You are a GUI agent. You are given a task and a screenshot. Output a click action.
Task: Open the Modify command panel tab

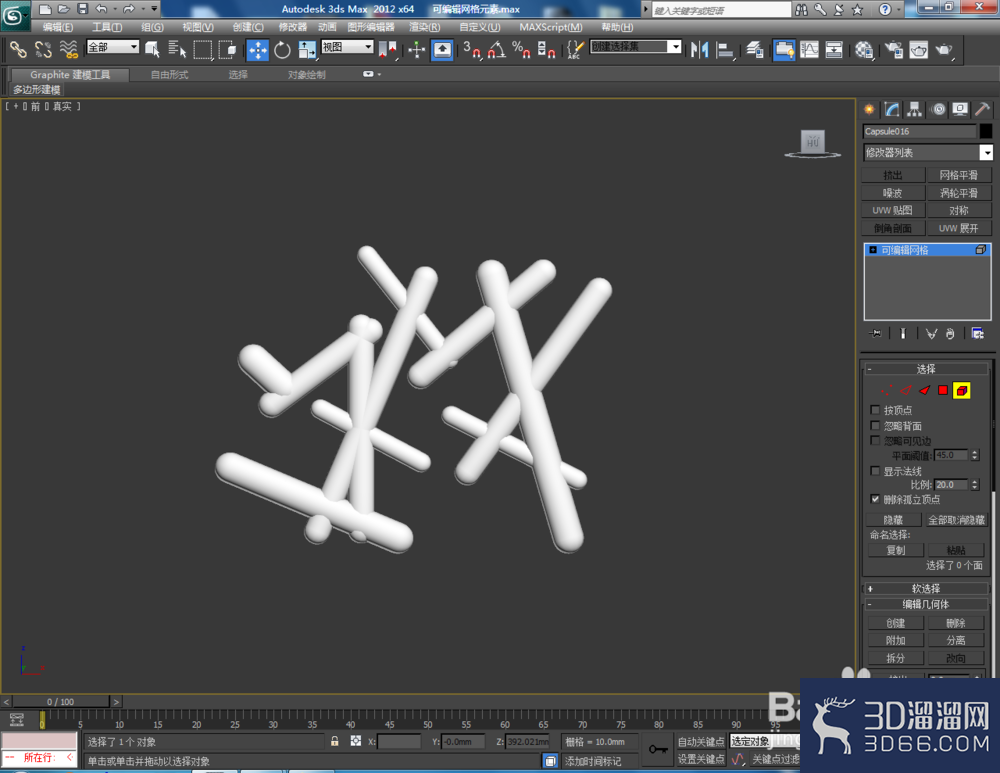[892, 109]
